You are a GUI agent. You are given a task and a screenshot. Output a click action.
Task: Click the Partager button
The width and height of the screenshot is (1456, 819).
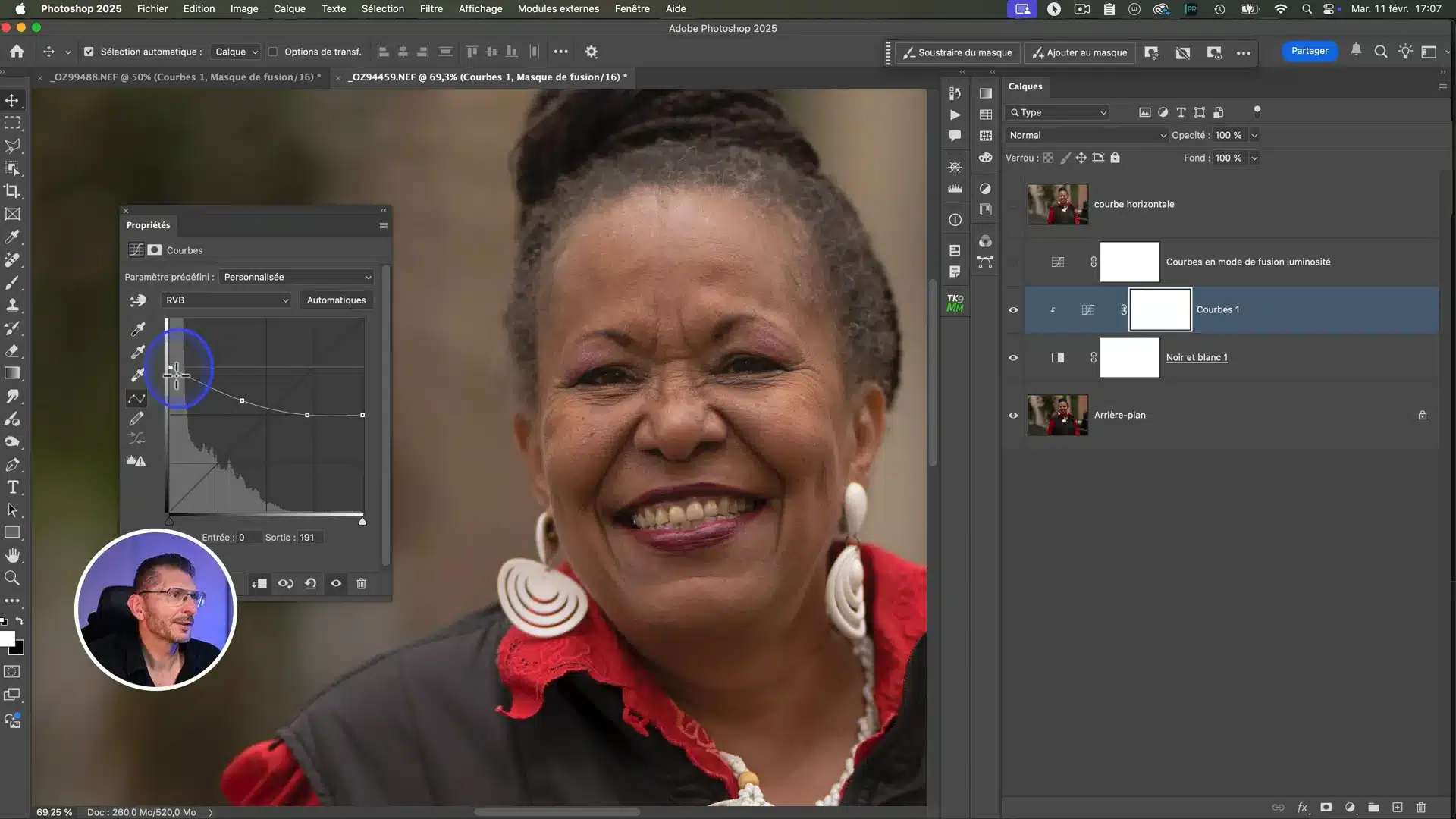coord(1309,51)
